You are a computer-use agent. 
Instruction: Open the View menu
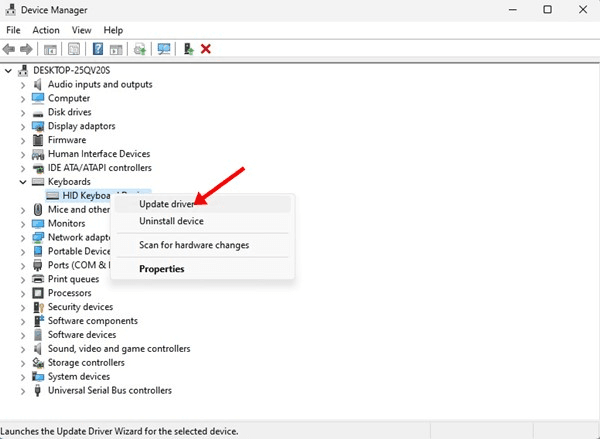coord(82,30)
